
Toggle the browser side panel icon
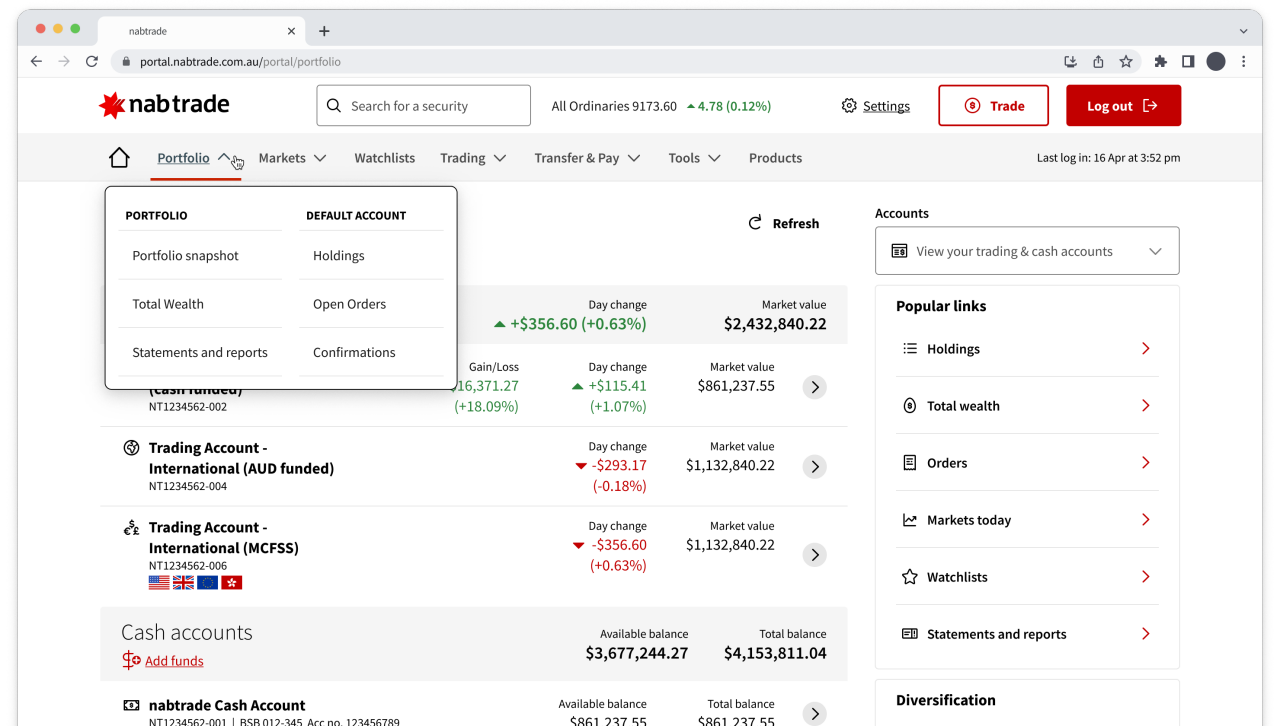(x=1188, y=61)
